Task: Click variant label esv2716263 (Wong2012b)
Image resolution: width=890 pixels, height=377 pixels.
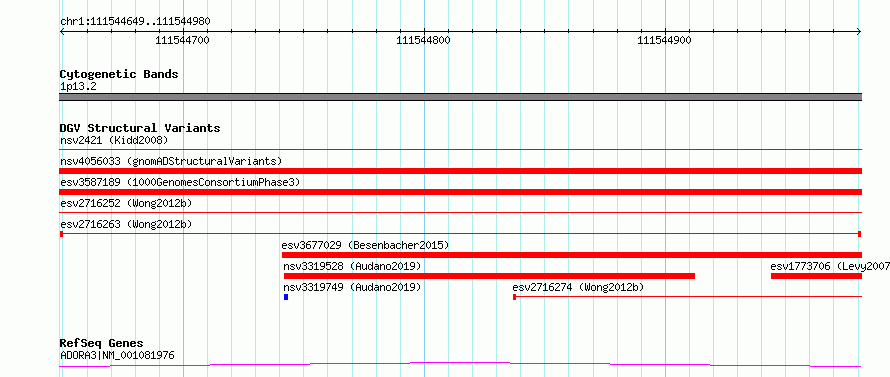Action: 126,224
